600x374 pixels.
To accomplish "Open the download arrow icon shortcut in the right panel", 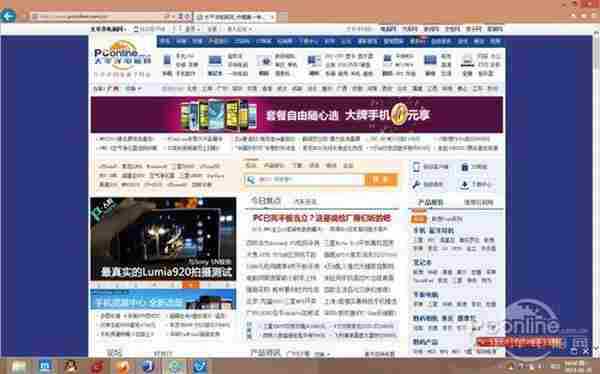I will (465, 185).
